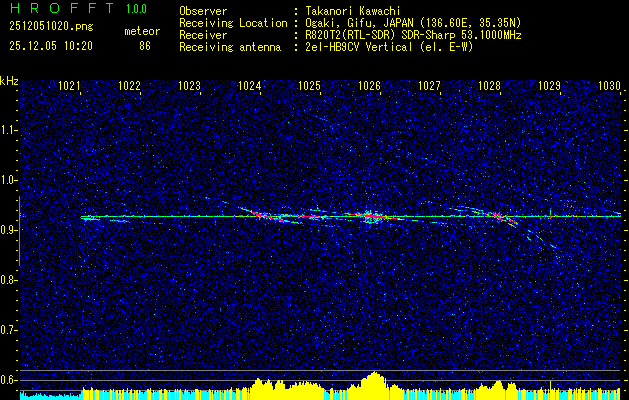629x400 pixels.
Task: Select the version number 1.0.0
Action: click(136, 9)
